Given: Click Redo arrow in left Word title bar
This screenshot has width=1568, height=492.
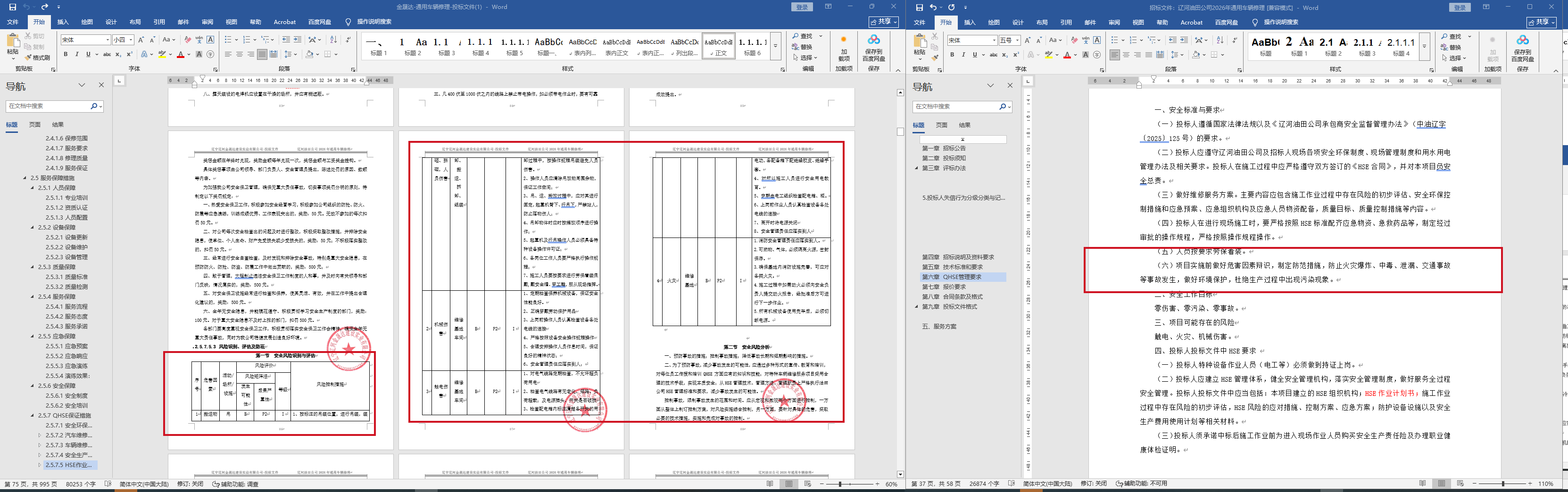Looking at the screenshot, I should [x=44, y=7].
